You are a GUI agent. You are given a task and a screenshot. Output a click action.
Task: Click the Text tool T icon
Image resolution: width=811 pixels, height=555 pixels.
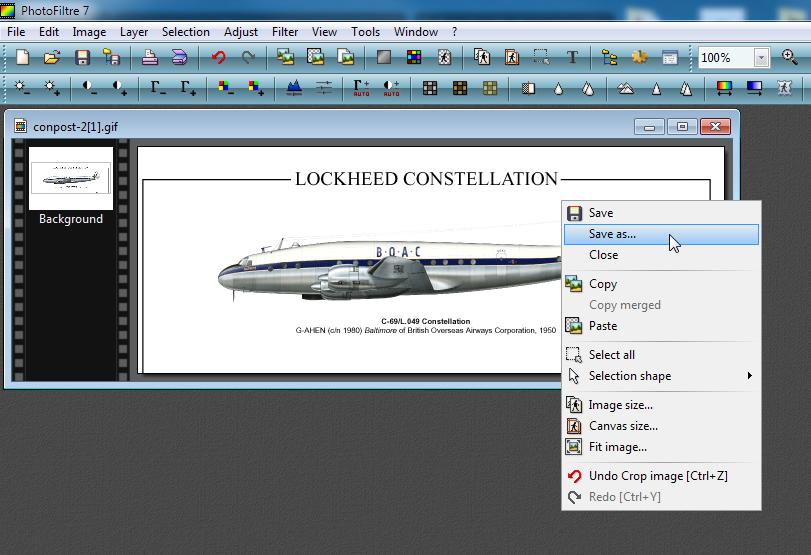tap(572, 57)
